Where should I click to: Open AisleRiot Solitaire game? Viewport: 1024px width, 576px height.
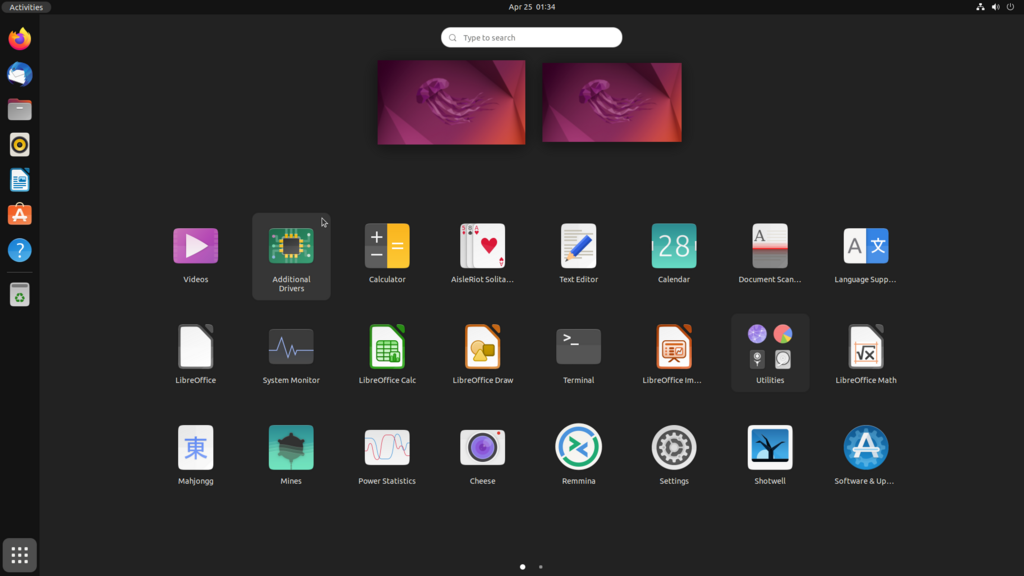(482, 253)
